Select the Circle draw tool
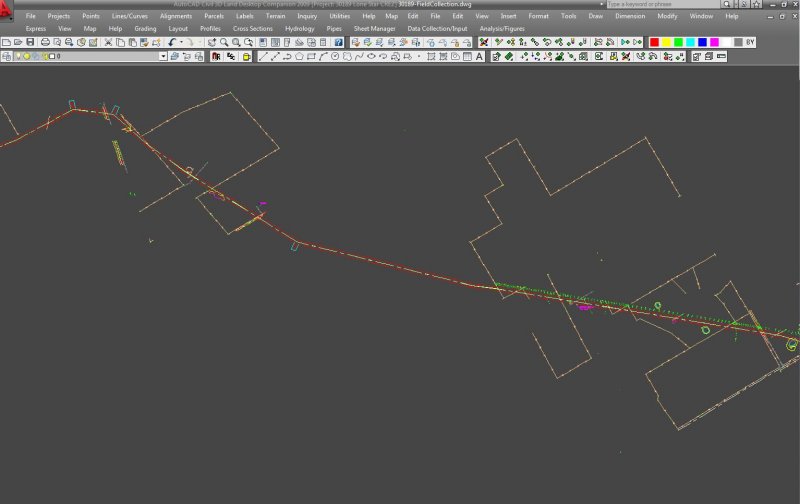This screenshot has height=504, width=800. point(335,57)
